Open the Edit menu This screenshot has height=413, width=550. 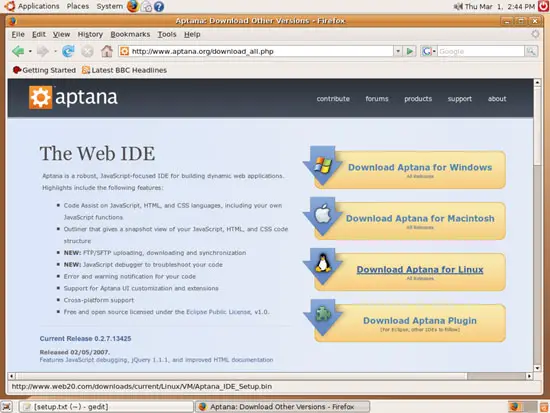pyautogui.click(x=39, y=34)
